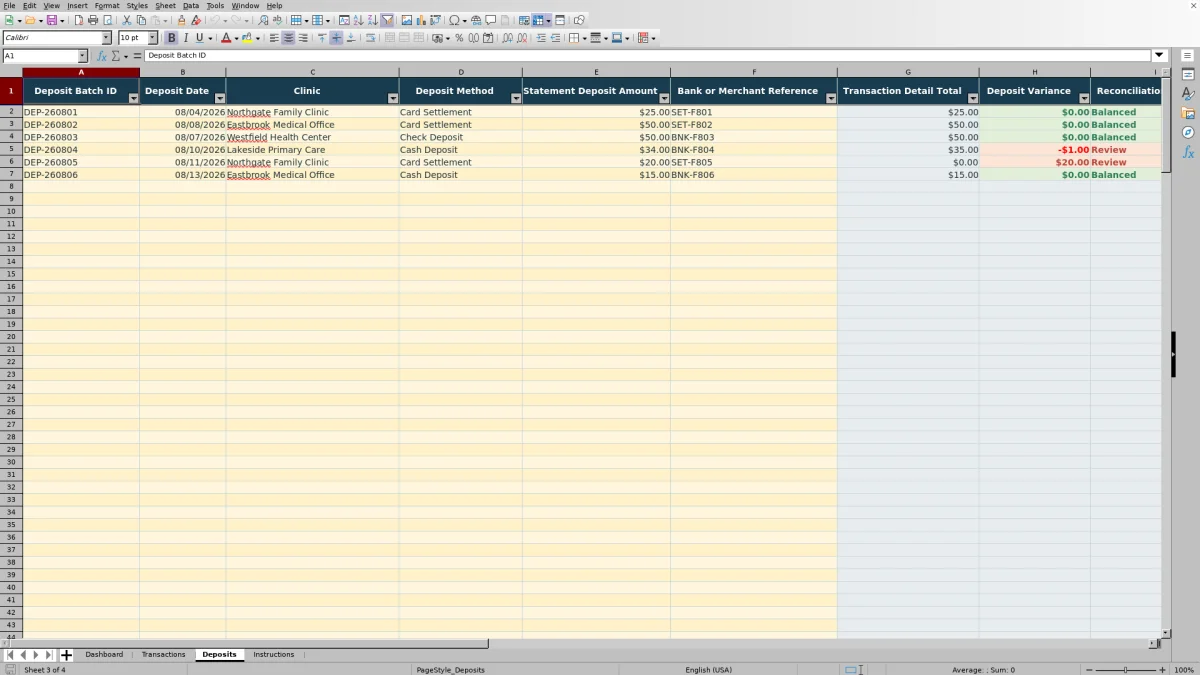Click the Cut scissors icon
The height and width of the screenshot is (675, 1200).
(127, 20)
